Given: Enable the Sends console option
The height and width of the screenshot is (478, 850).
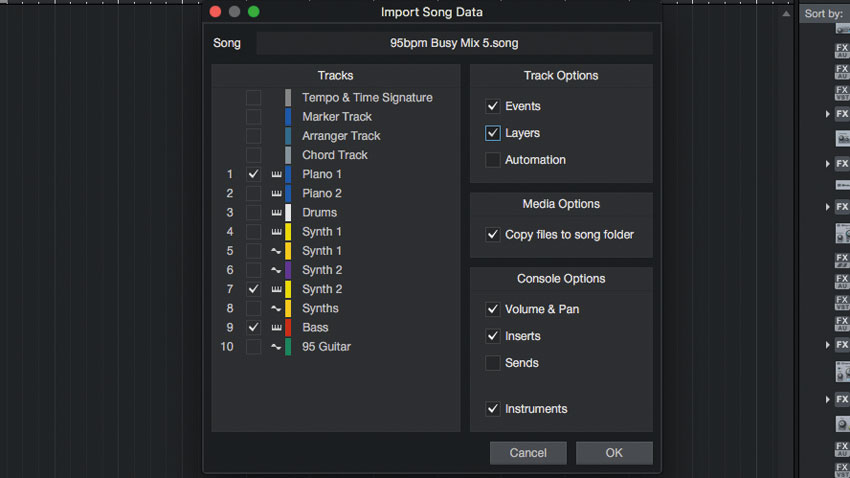Looking at the screenshot, I should pyautogui.click(x=493, y=363).
